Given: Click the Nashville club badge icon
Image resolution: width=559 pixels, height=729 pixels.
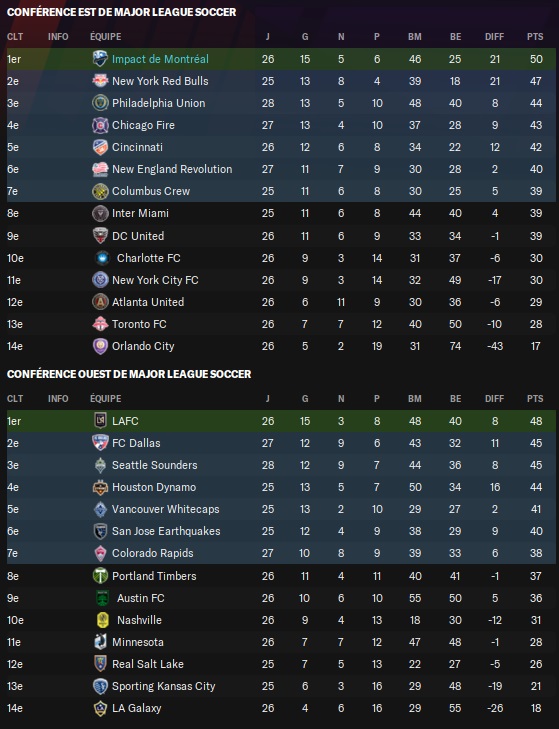Looking at the screenshot, I should point(102,620).
